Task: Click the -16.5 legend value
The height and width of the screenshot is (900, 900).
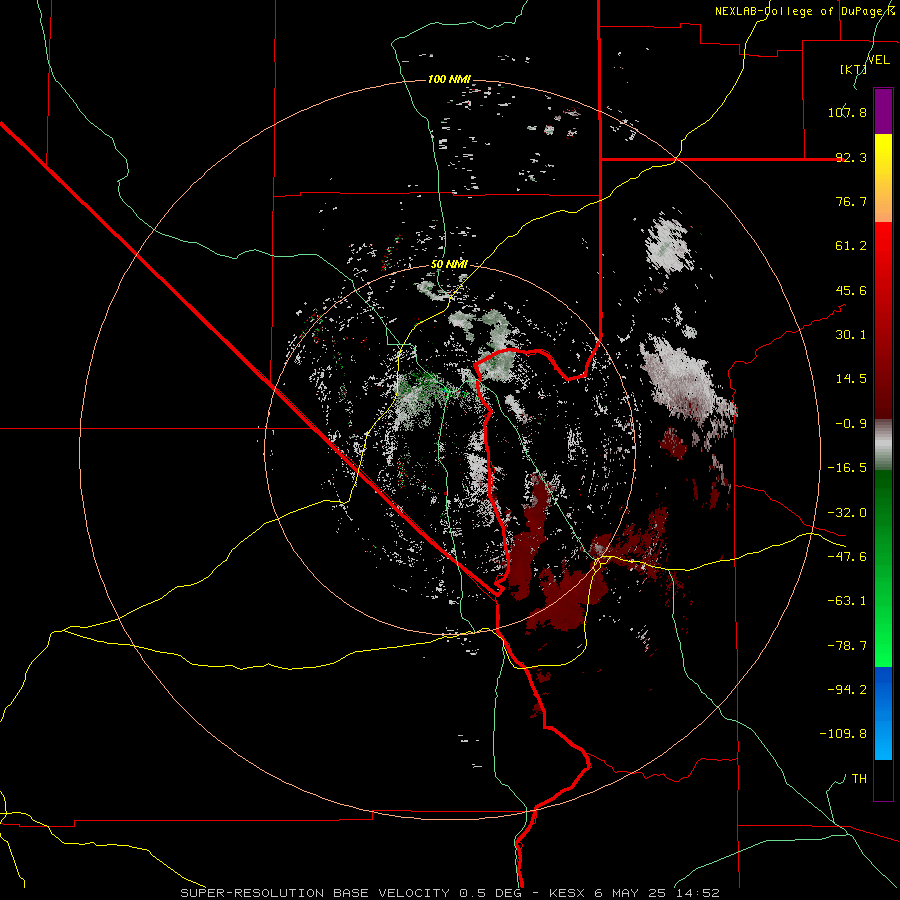Action: pyautogui.click(x=847, y=468)
